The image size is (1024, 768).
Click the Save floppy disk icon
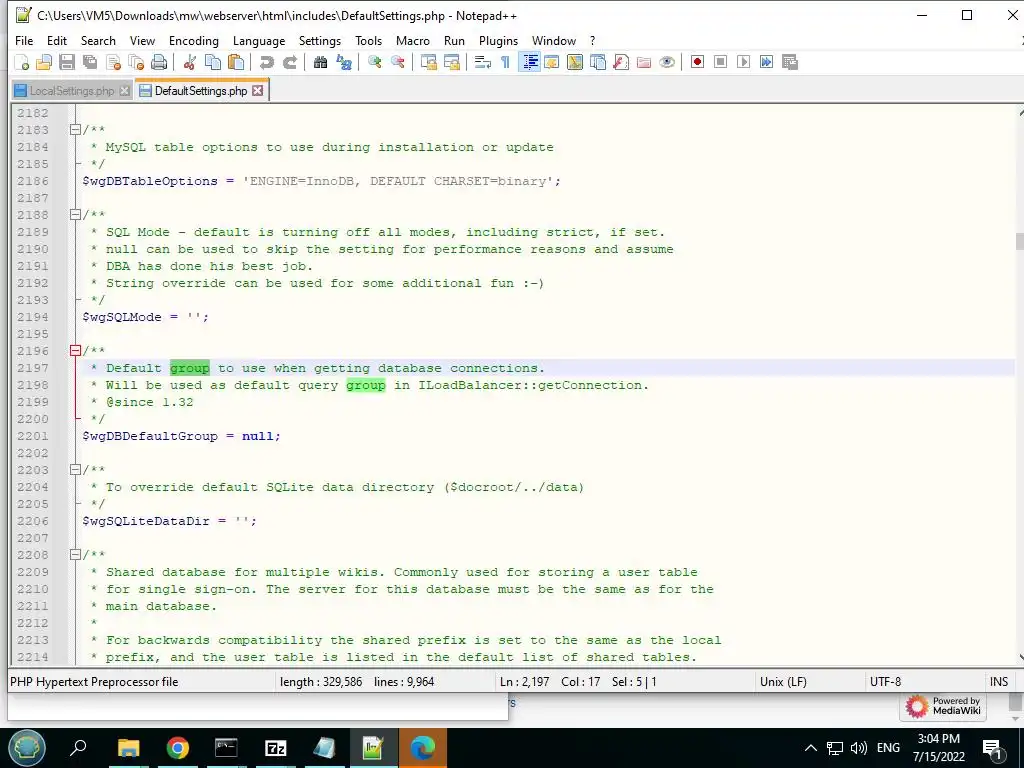(67, 62)
